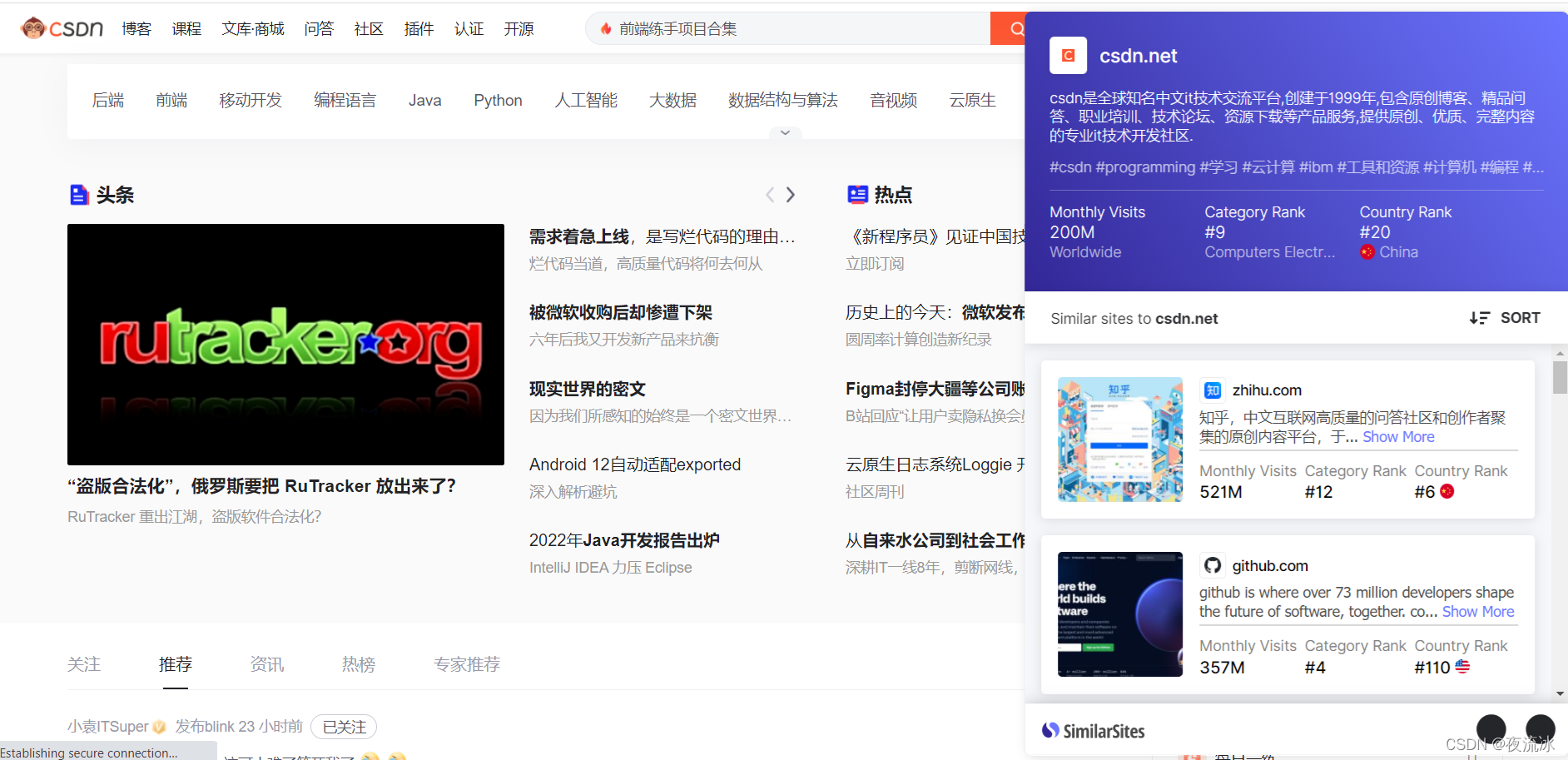
Task: Open the 课程 menu item
Action: [186, 29]
